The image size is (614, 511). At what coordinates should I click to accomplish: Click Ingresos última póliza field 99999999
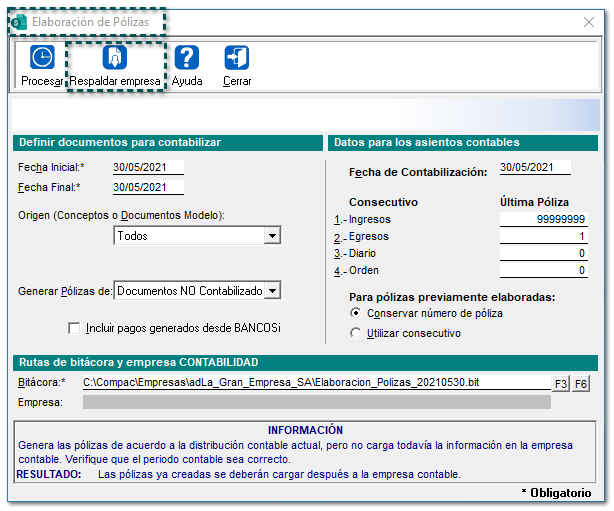click(x=544, y=219)
